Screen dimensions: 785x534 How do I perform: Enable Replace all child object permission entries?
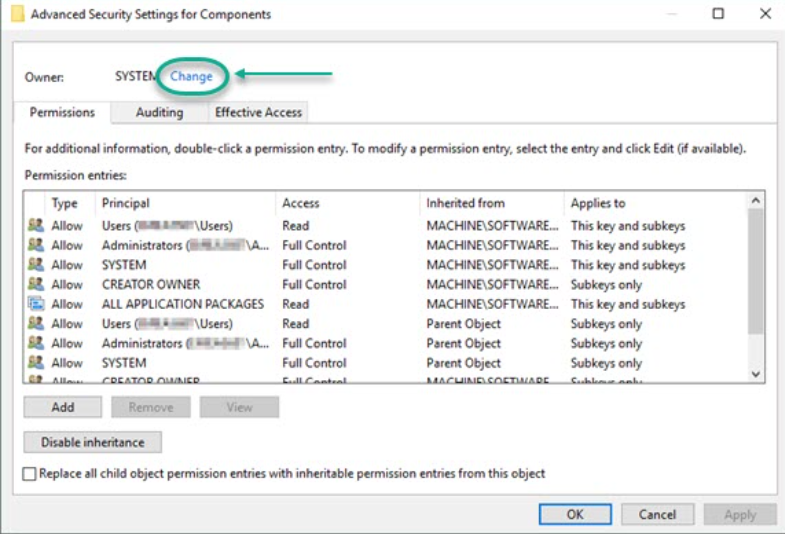tap(29, 473)
